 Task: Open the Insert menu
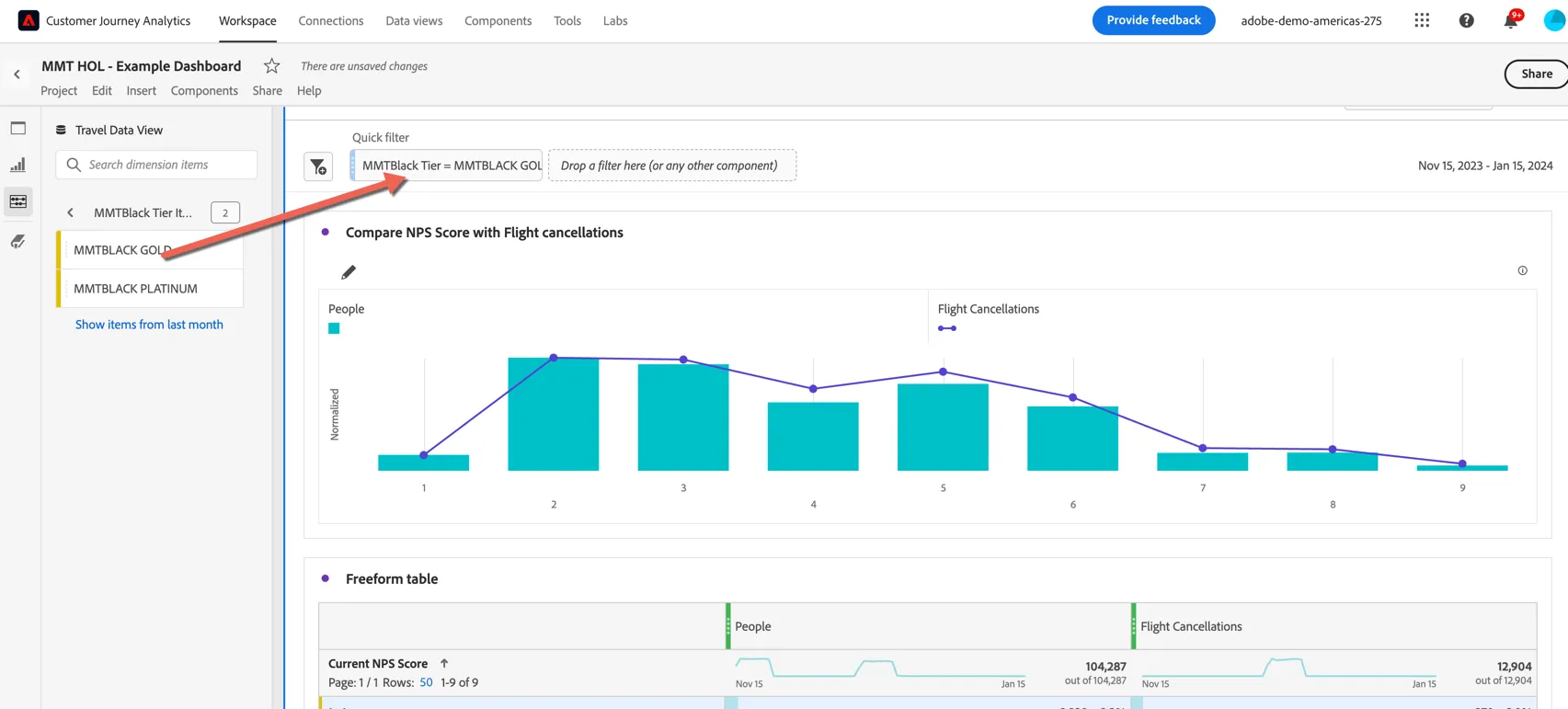click(142, 90)
